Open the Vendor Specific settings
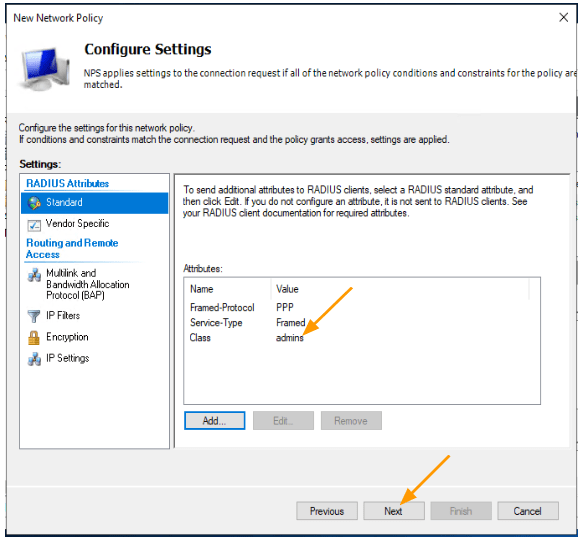585x543 pixels. [x=77, y=224]
